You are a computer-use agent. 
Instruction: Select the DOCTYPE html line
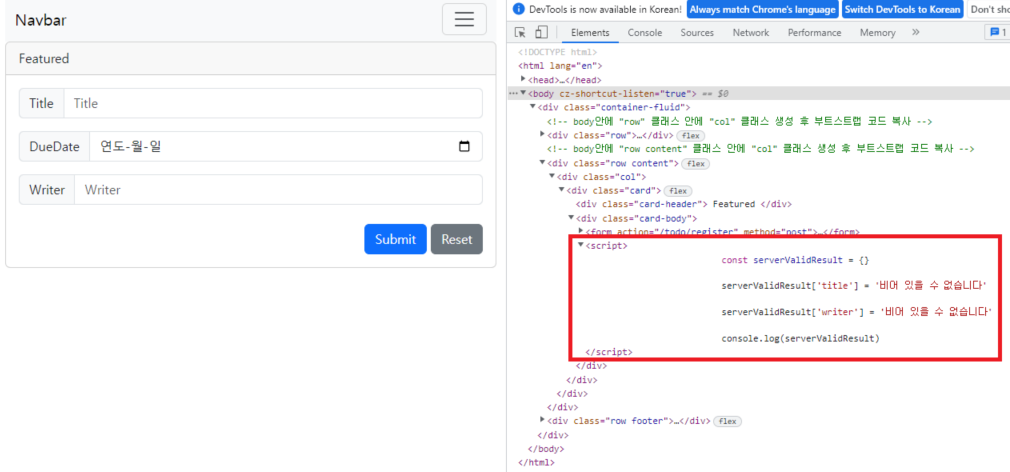tap(558, 52)
